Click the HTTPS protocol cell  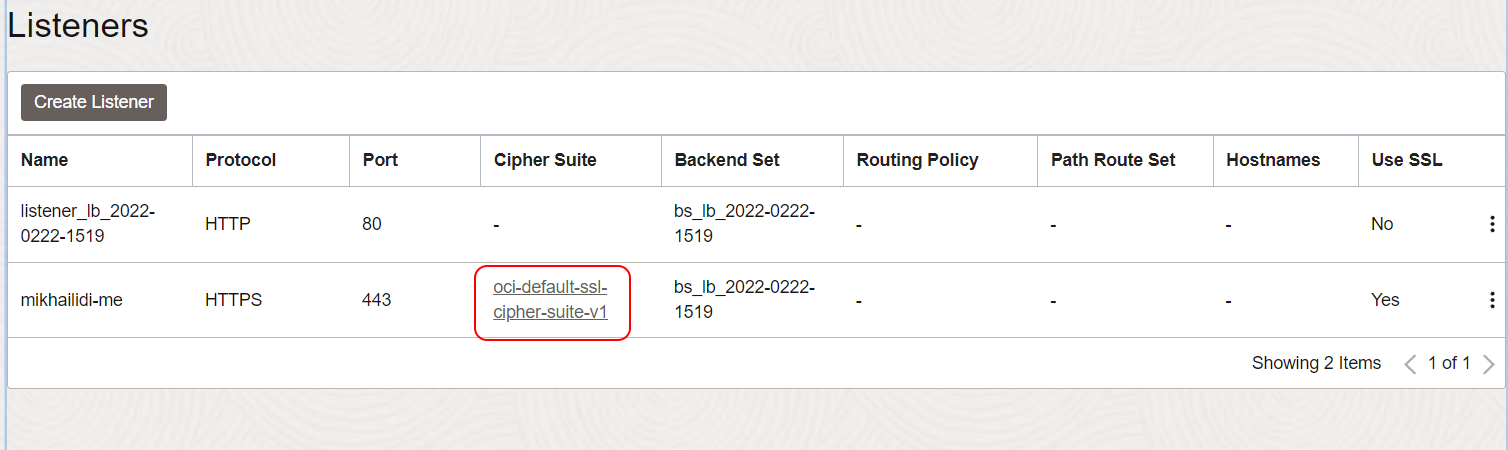point(234,300)
